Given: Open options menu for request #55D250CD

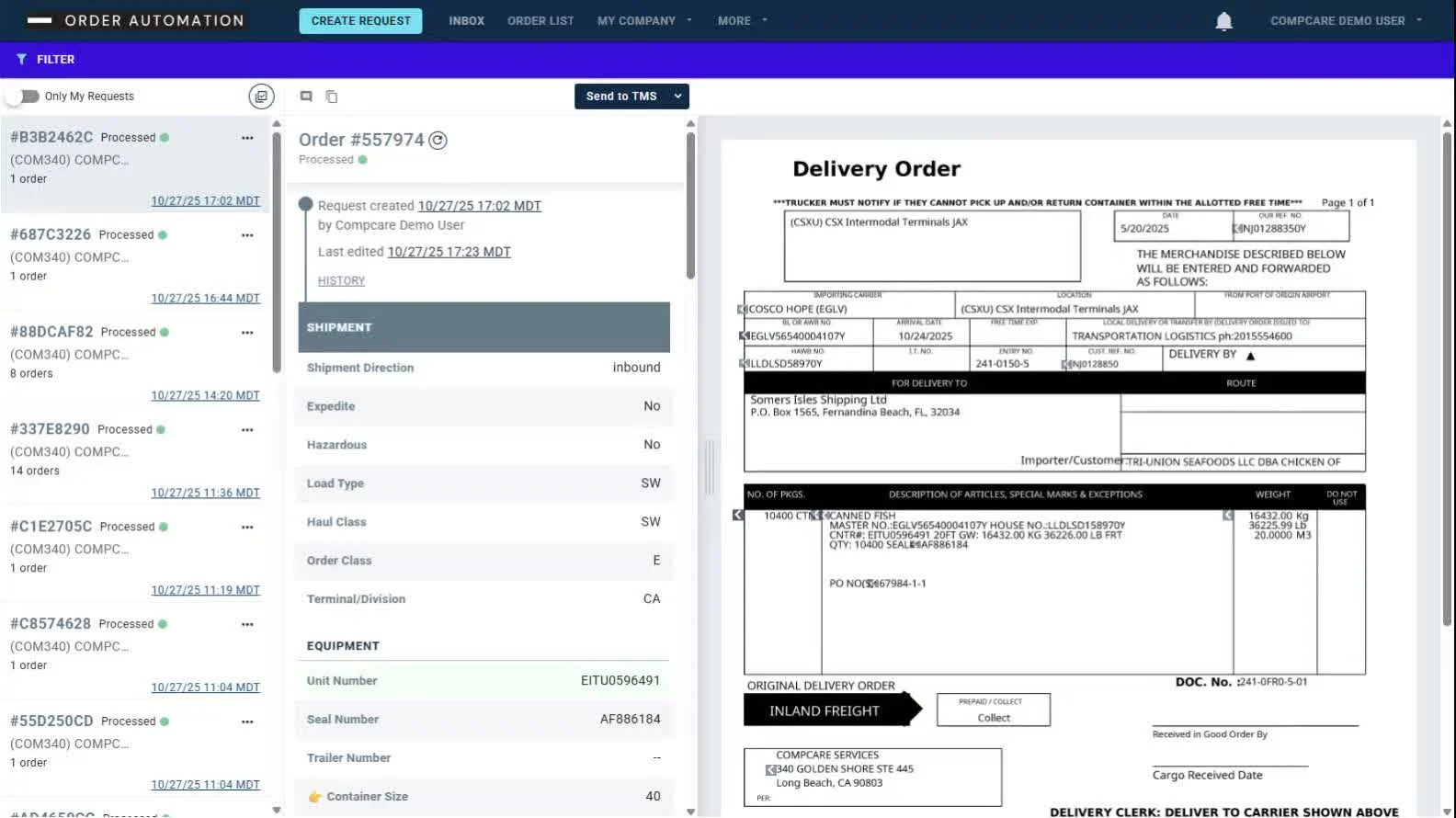Looking at the screenshot, I should (247, 722).
